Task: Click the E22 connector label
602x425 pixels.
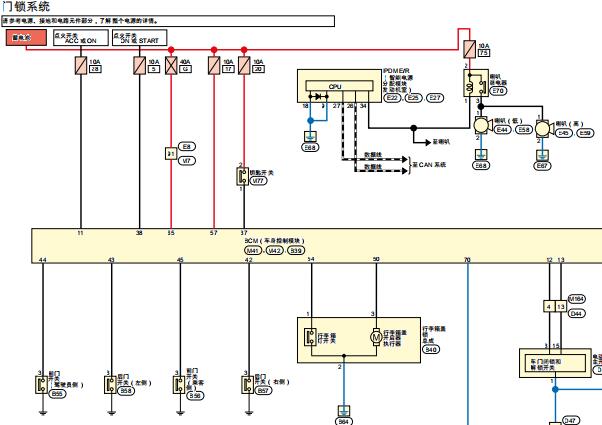Action: pyautogui.click(x=392, y=98)
